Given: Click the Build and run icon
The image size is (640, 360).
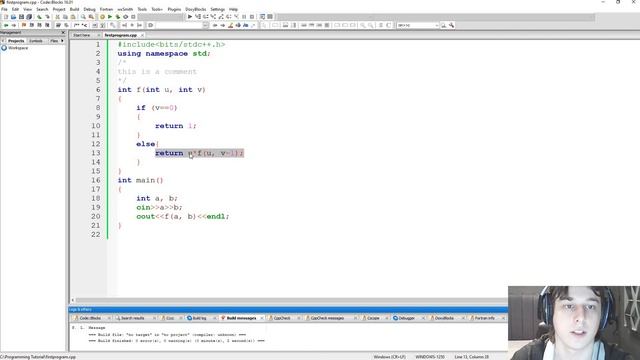Looking at the screenshot, I should click(x=118, y=17).
